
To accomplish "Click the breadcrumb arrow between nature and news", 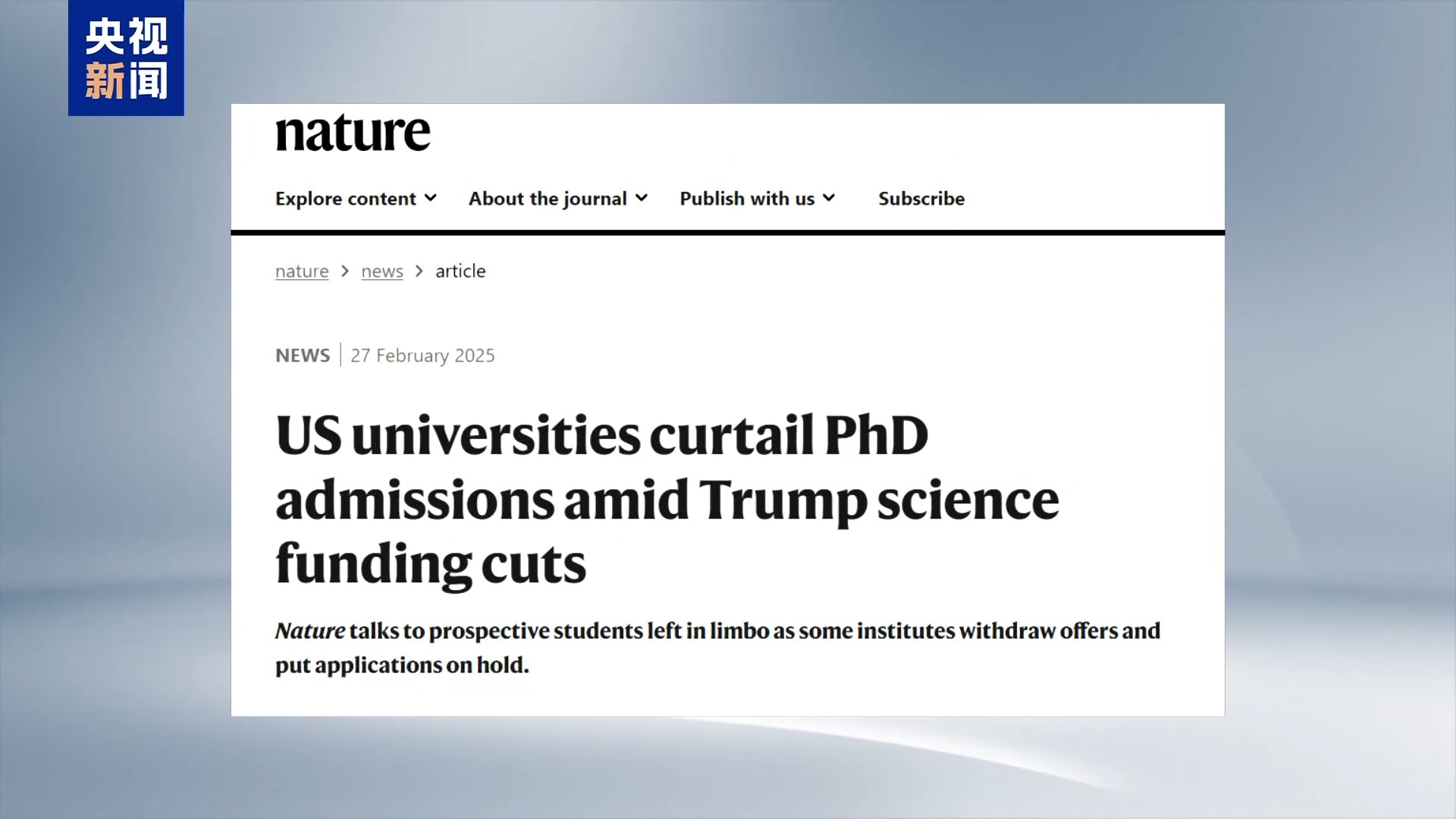I will 345,271.
